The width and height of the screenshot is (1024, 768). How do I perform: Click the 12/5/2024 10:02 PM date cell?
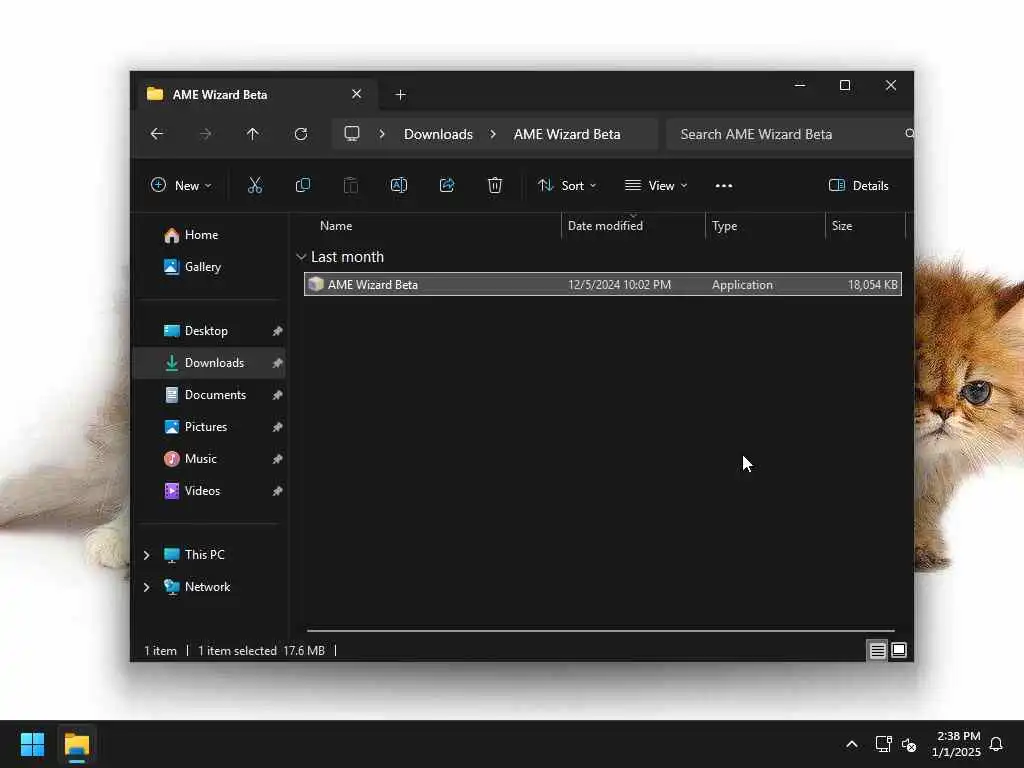pyautogui.click(x=619, y=285)
